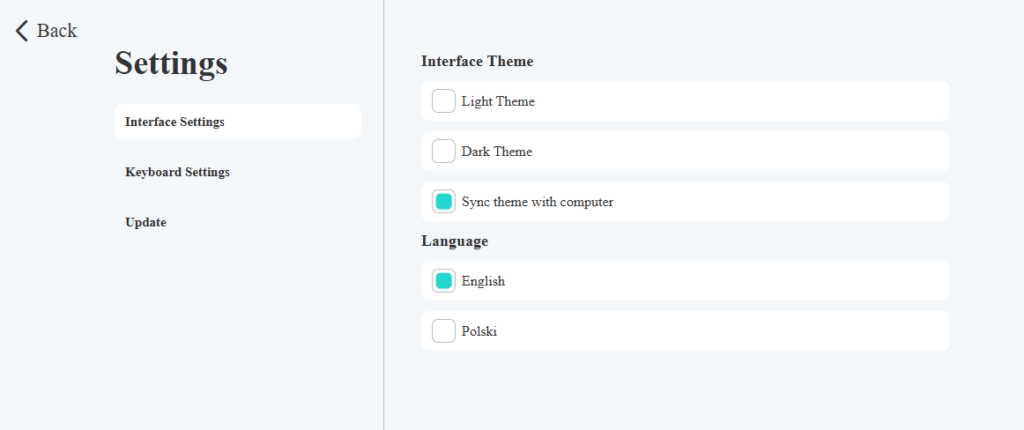Click the Light Theme label text
The height and width of the screenshot is (430, 1024).
click(498, 101)
